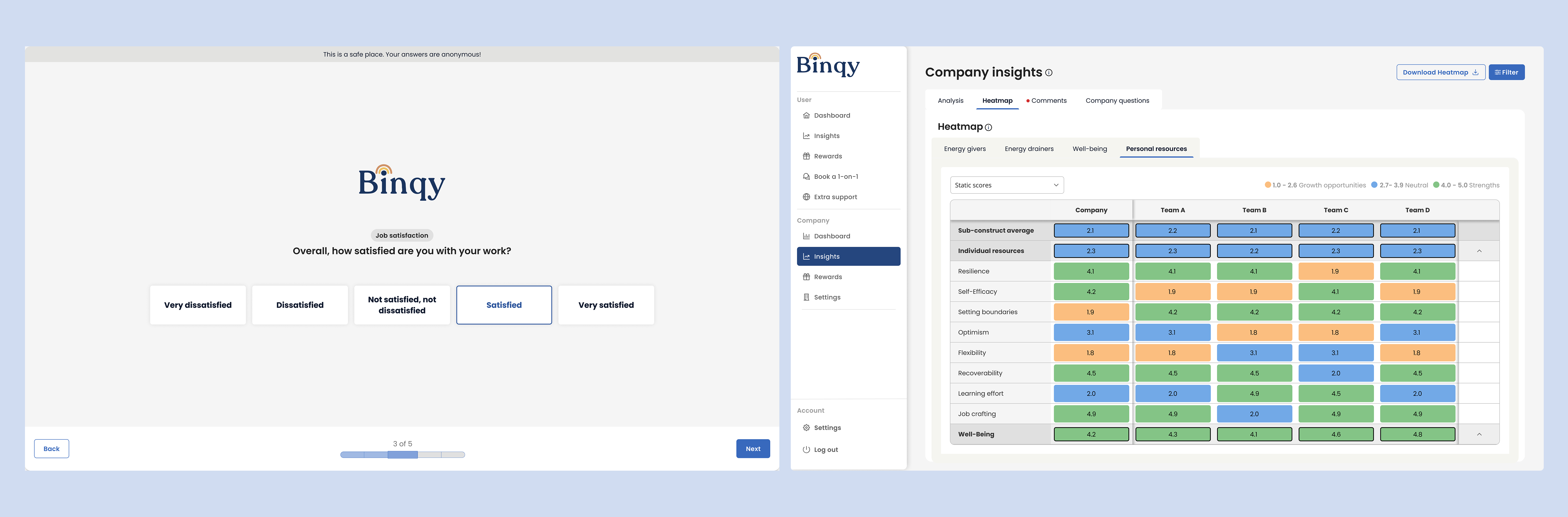1568x517 pixels.
Task: Click the Extra support globe icon
Action: click(x=806, y=196)
